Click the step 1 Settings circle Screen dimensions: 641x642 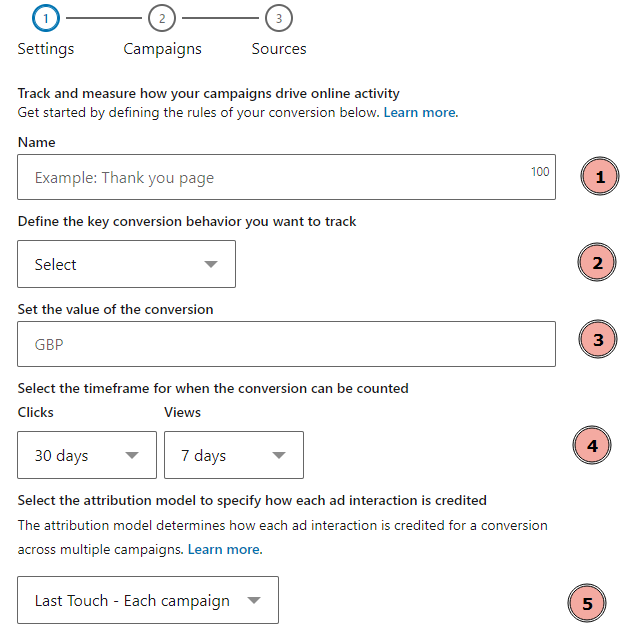tap(46, 18)
